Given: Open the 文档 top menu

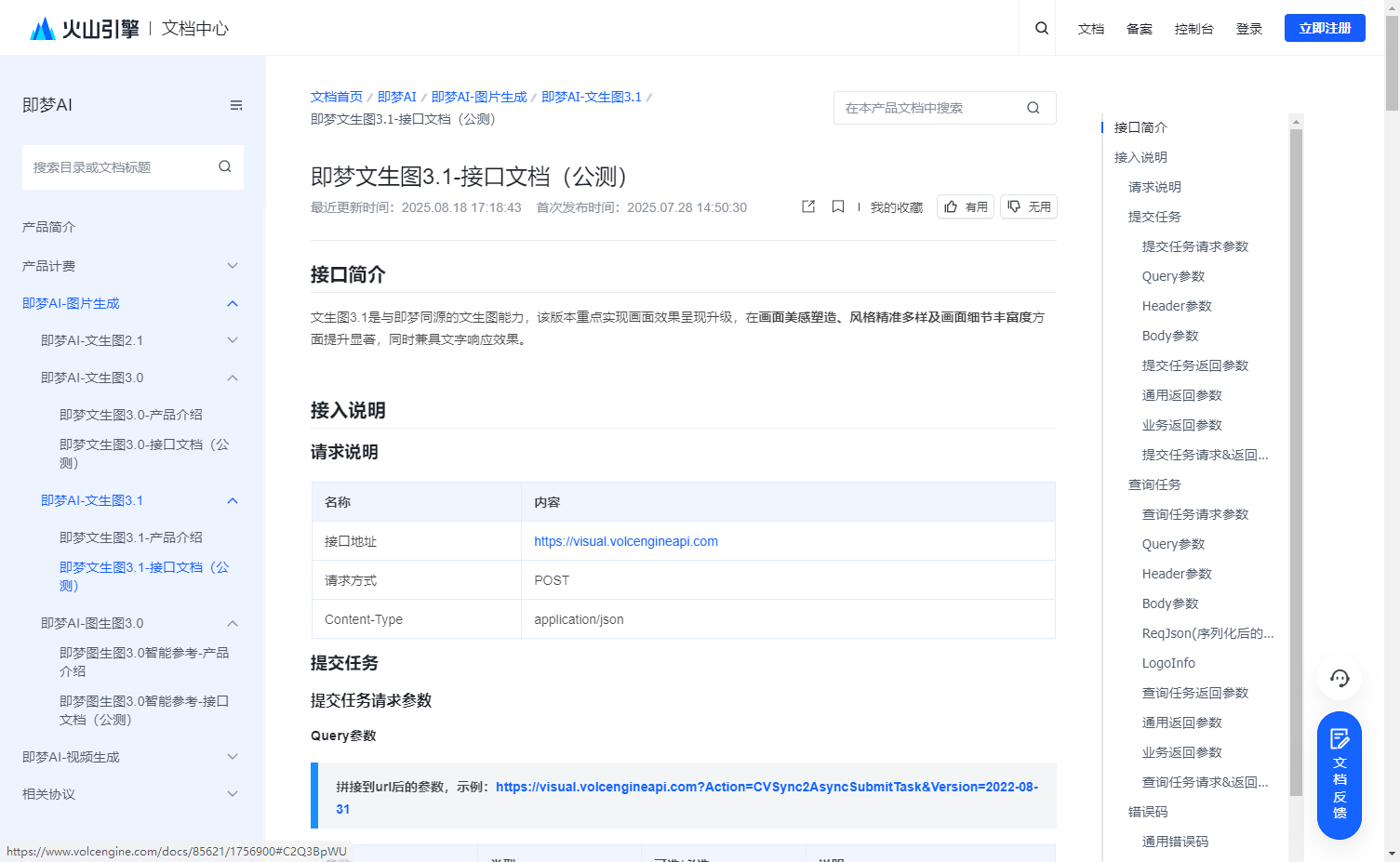Looking at the screenshot, I should (x=1091, y=29).
